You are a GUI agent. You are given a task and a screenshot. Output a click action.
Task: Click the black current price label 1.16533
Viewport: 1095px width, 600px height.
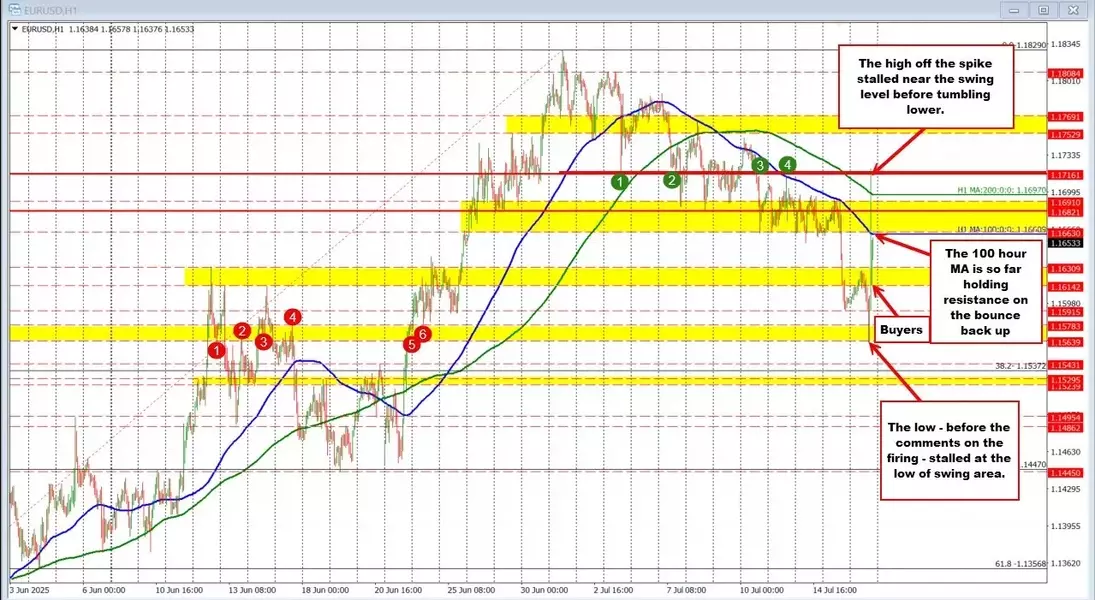1065,243
